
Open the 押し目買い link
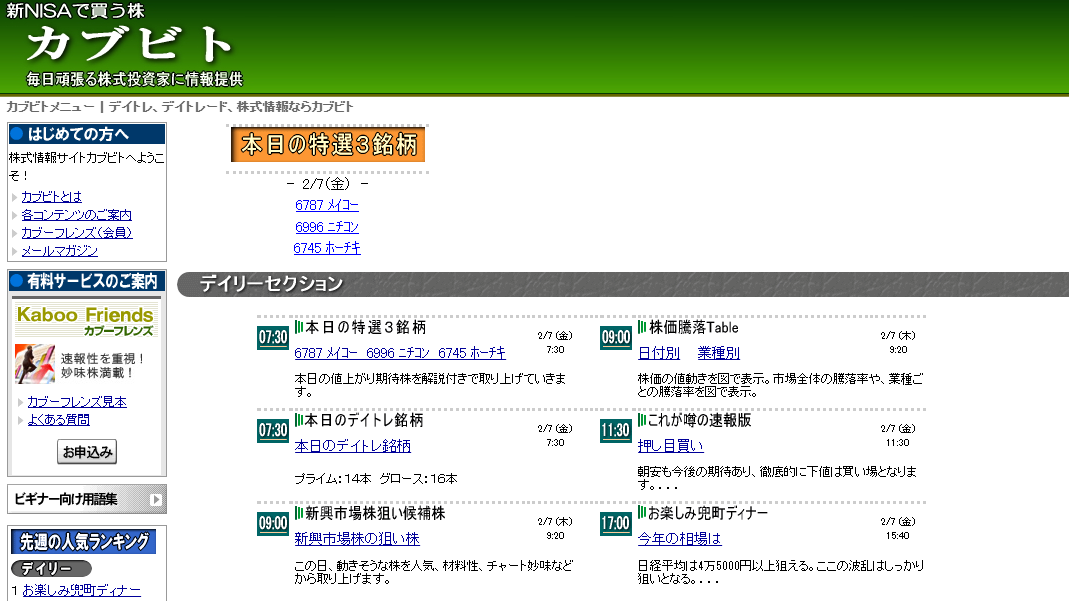coord(670,446)
